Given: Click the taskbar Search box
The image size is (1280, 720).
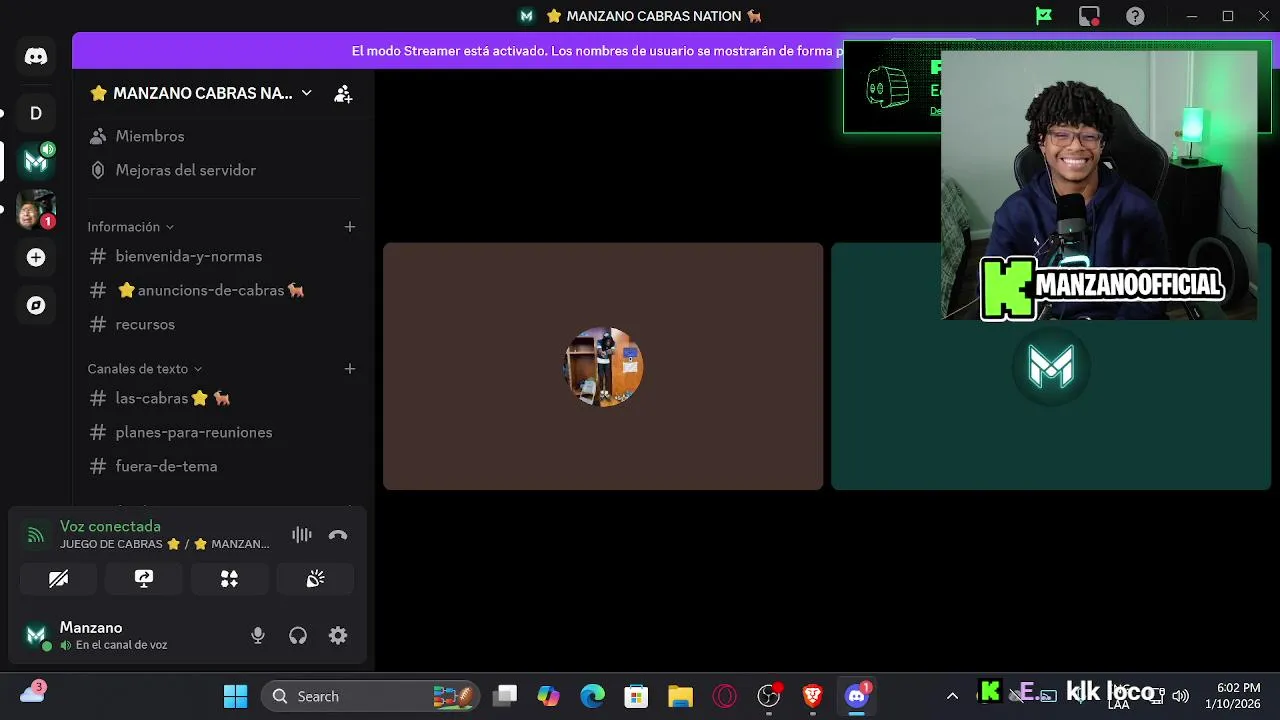Looking at the screenshot, I should [371, 696].
